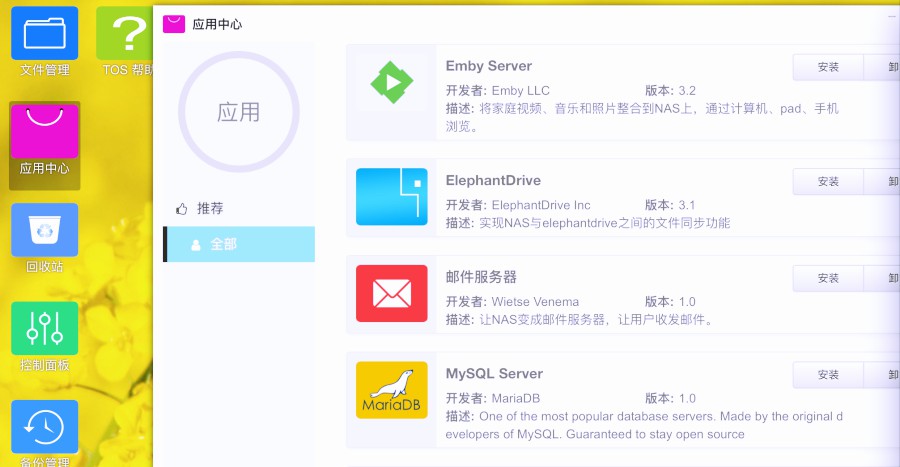Click the uninstall button beside 邮件服务器
This screenshot has height=467, width=900.
click(882, 278)
